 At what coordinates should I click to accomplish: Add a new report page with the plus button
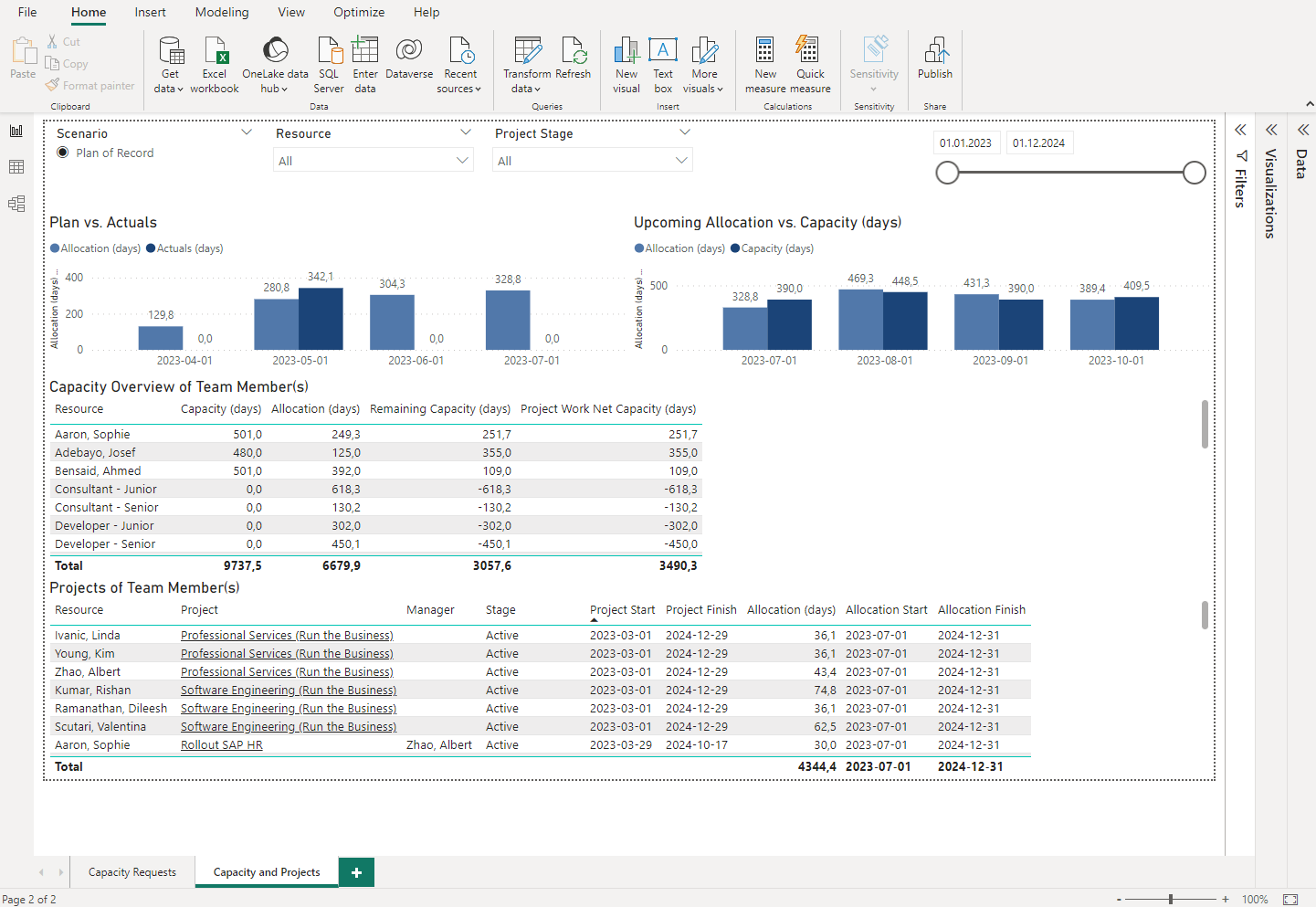355,871
